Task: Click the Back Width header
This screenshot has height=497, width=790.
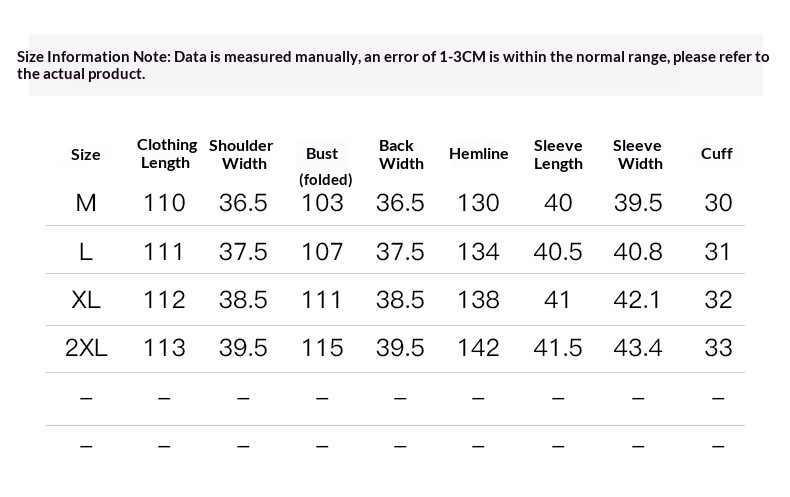Action: [401, 154]
